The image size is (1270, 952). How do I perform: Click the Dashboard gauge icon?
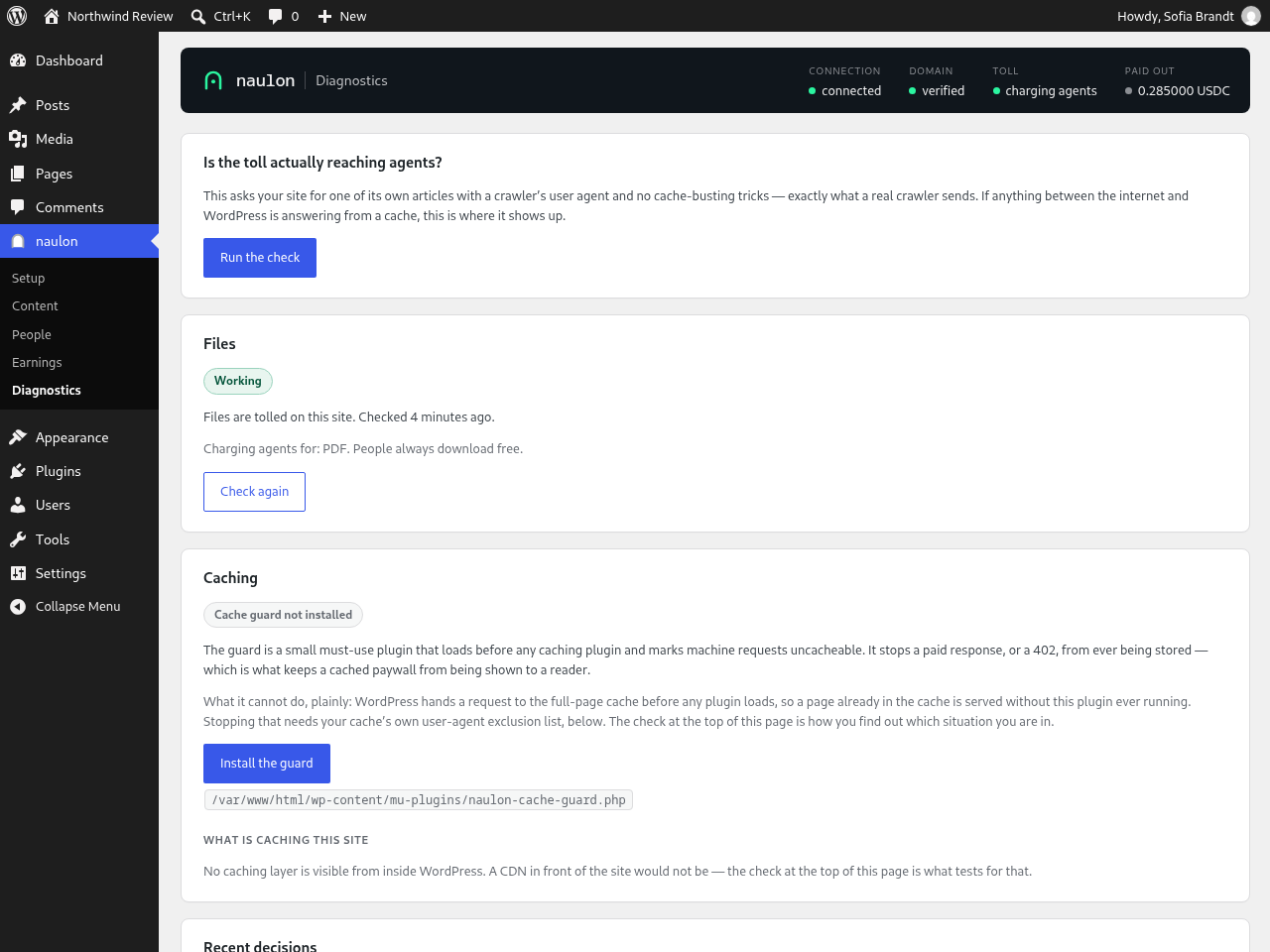point(18,60)
